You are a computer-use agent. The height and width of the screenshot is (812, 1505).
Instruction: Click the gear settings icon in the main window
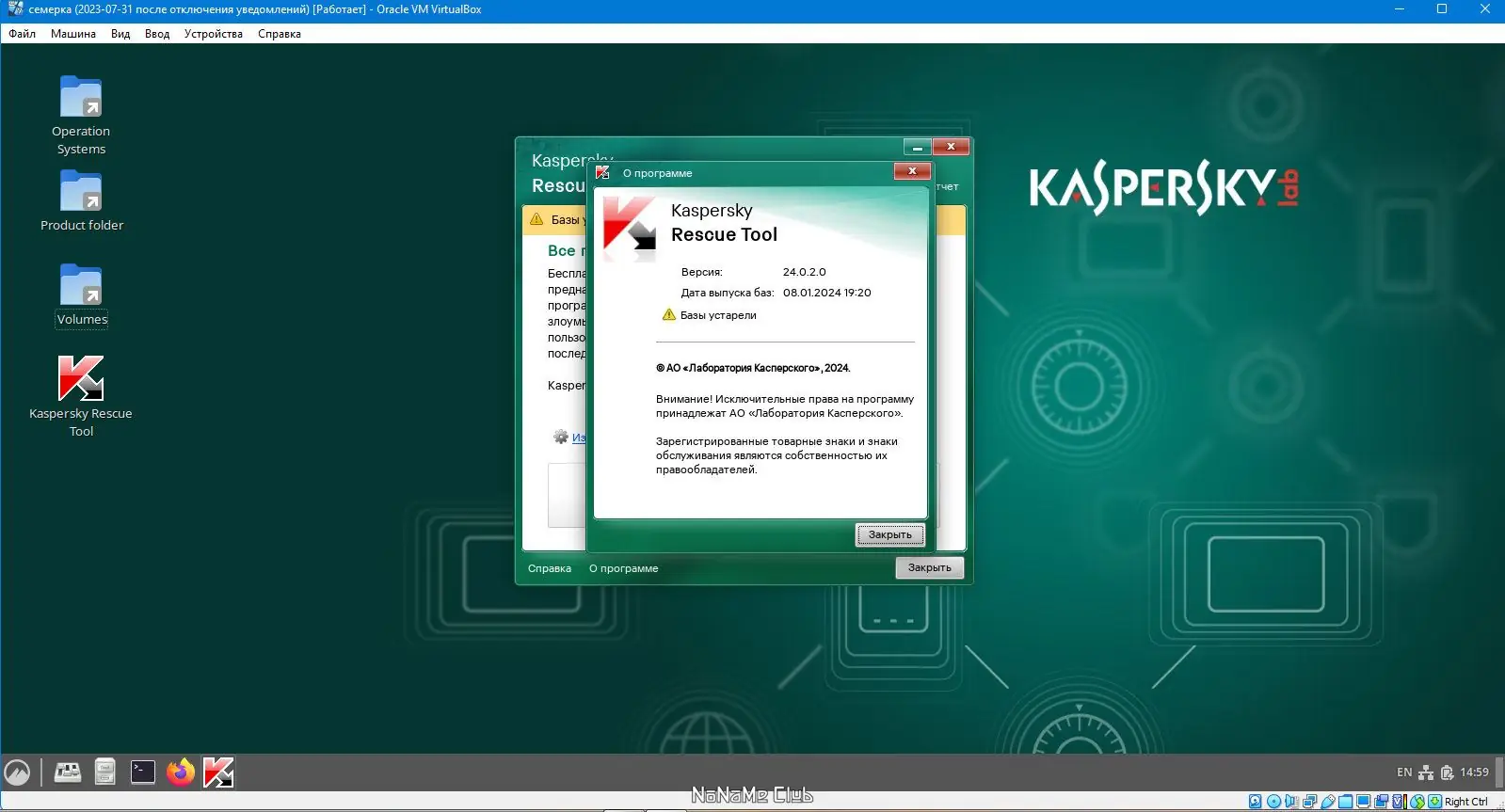[561, 437]
